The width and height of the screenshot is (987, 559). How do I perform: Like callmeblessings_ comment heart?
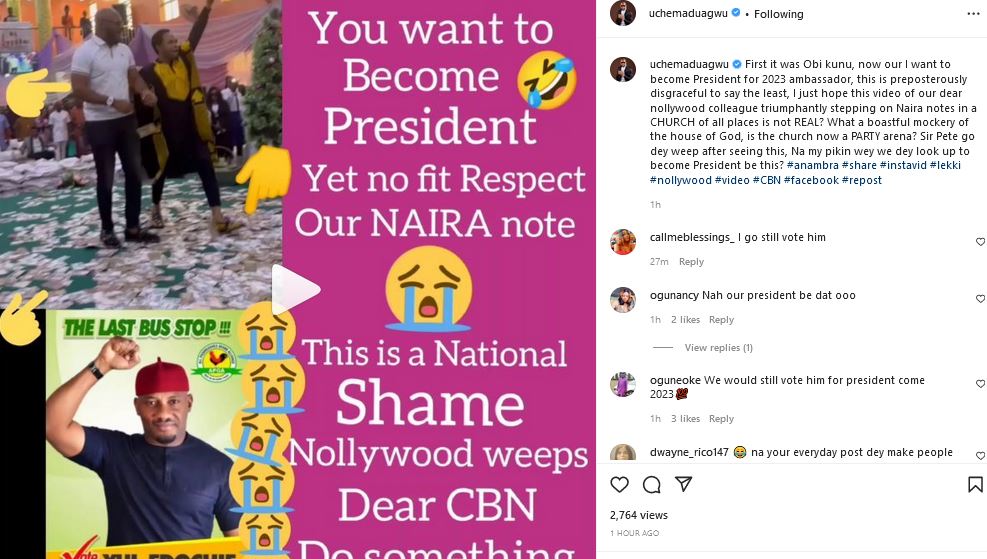click(980, 242)
